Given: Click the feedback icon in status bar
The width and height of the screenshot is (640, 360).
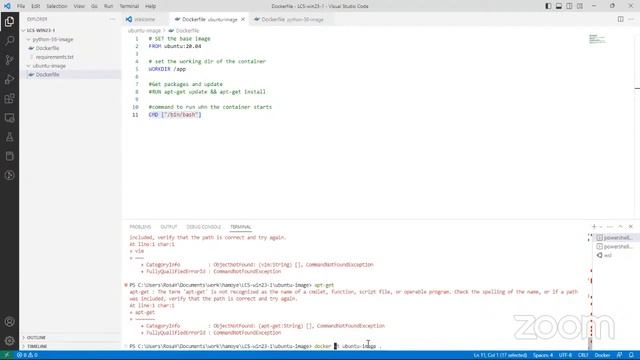Looking at the screenshot, I should [x=620, y=355].
